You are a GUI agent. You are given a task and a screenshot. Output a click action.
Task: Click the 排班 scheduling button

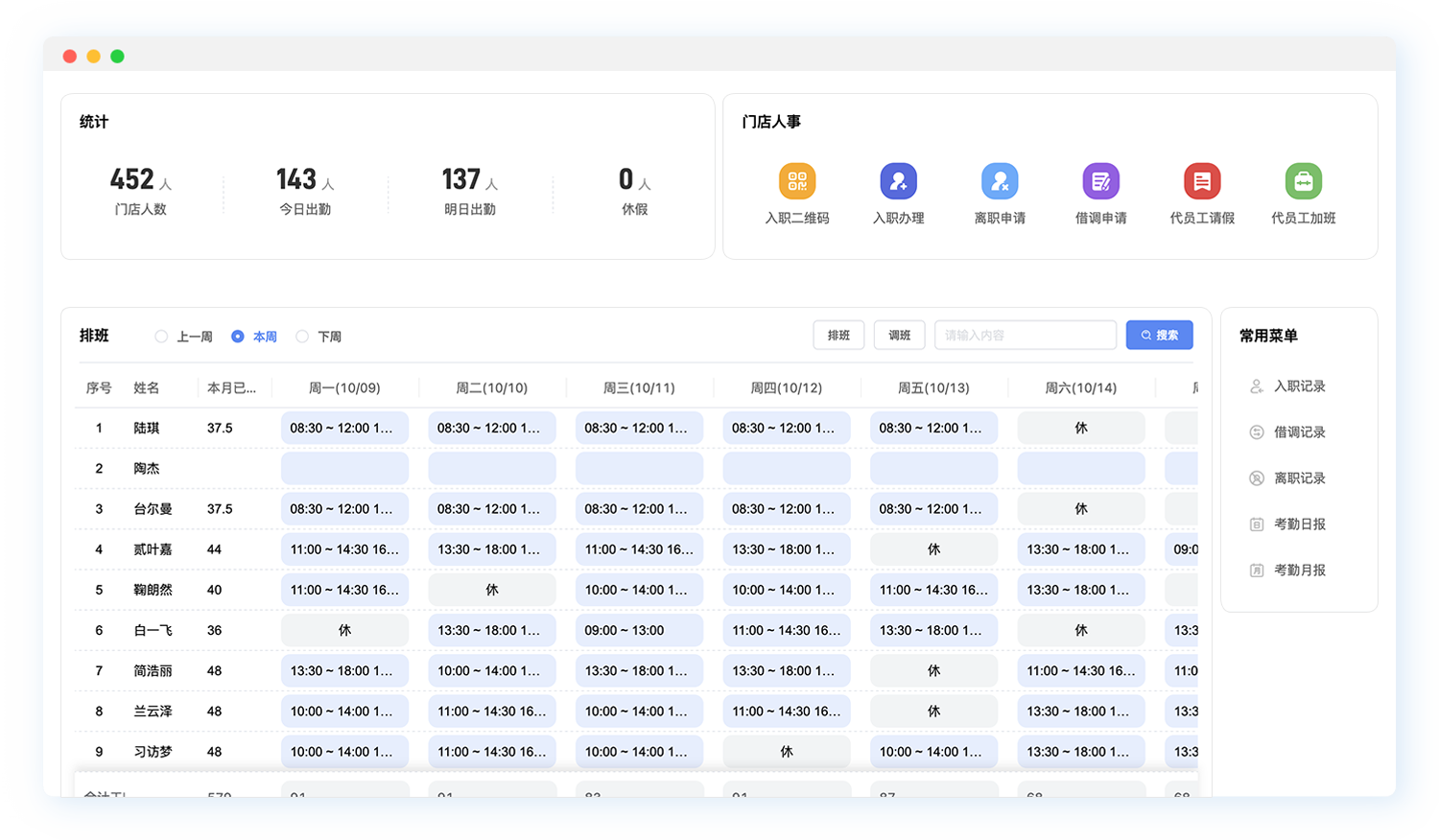click(x=838, y=336)
